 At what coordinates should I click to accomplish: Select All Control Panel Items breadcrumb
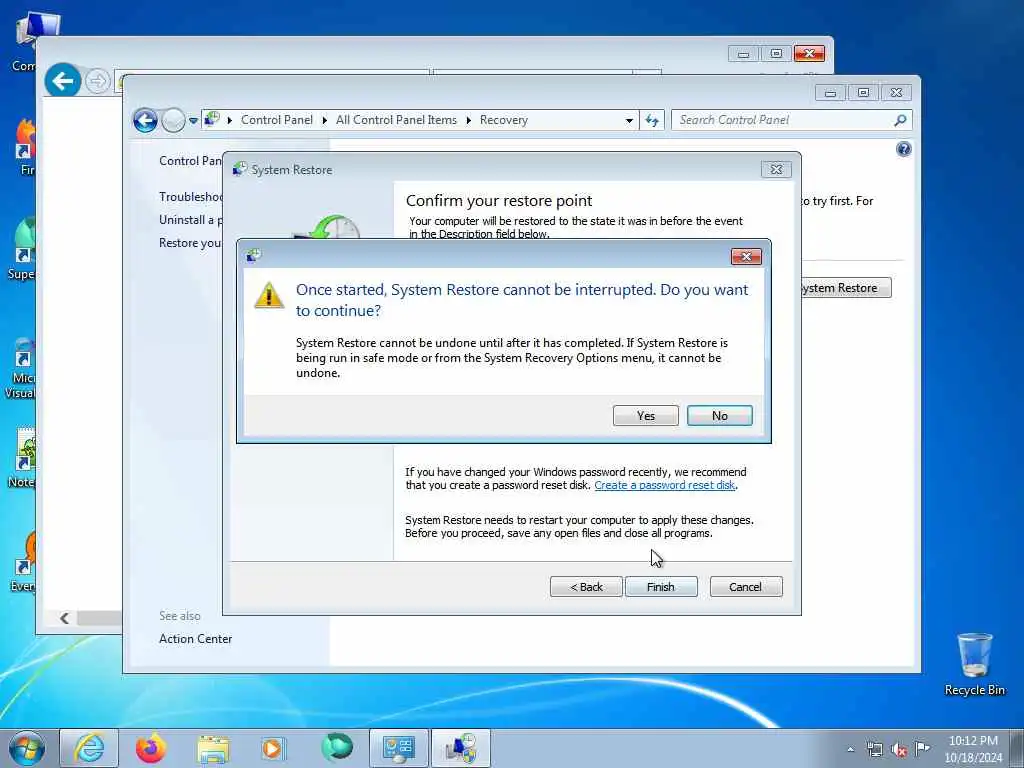pos(396,120)
